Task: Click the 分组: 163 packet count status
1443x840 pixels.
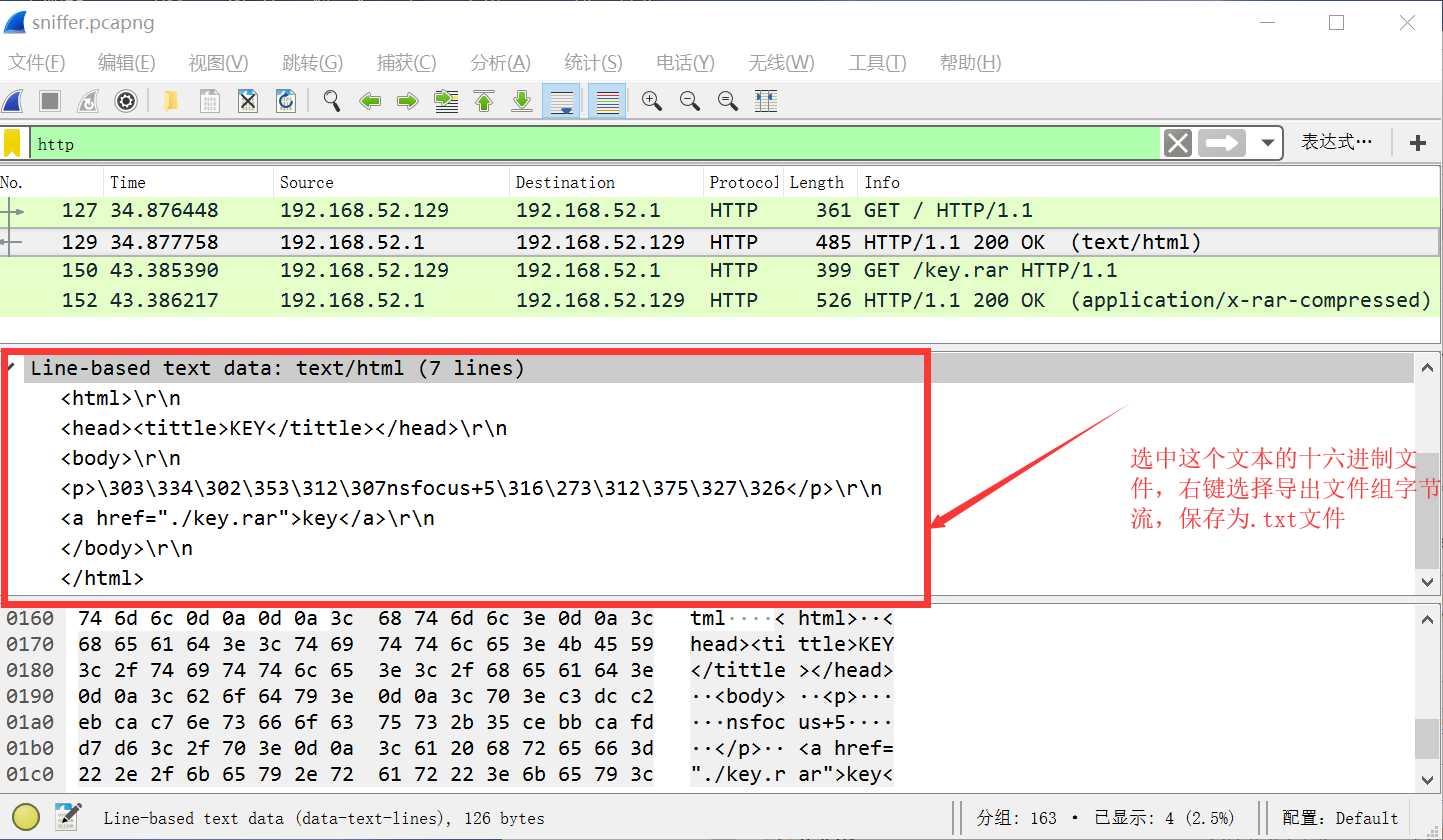Action: (x=1017, y=818)
